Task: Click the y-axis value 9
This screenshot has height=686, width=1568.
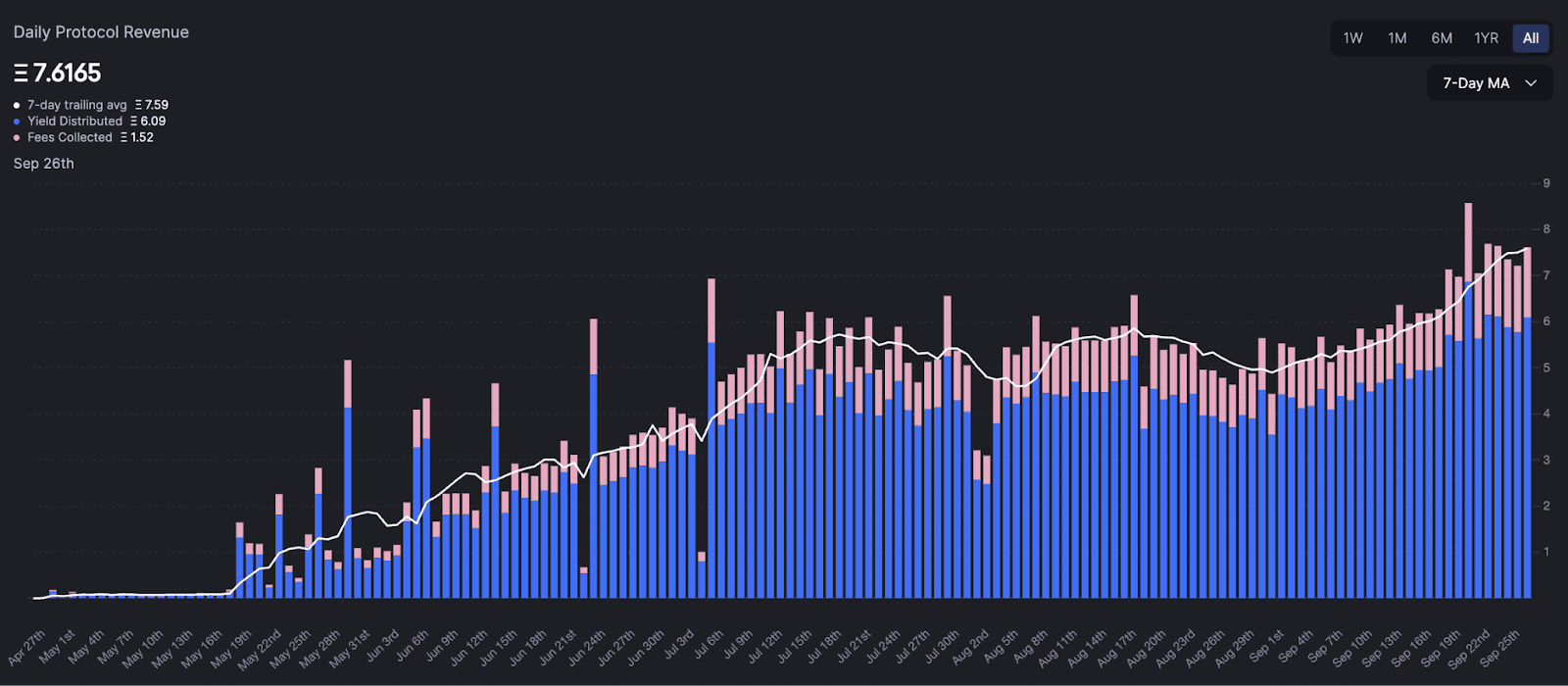Action: click(1546, 183)
